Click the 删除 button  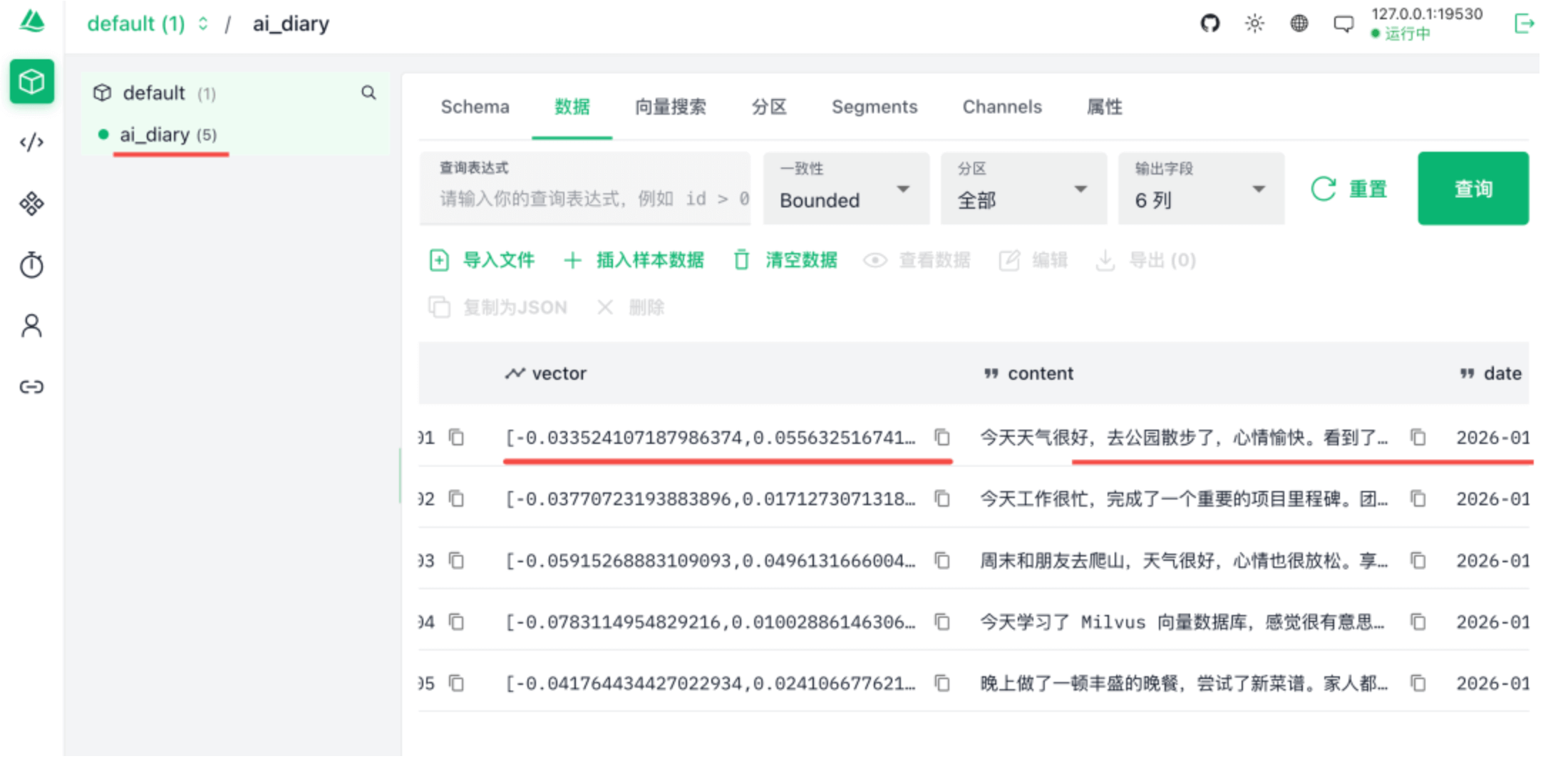tap(631, 307)
